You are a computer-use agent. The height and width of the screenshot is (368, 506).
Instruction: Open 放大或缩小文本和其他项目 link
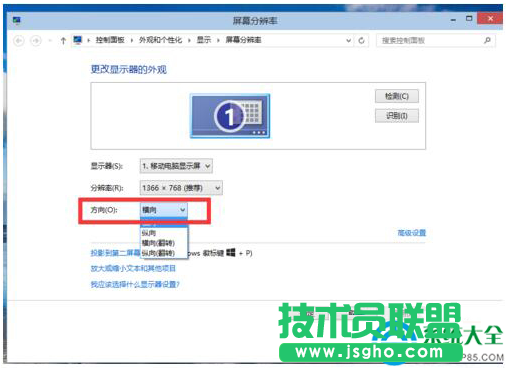133,268
